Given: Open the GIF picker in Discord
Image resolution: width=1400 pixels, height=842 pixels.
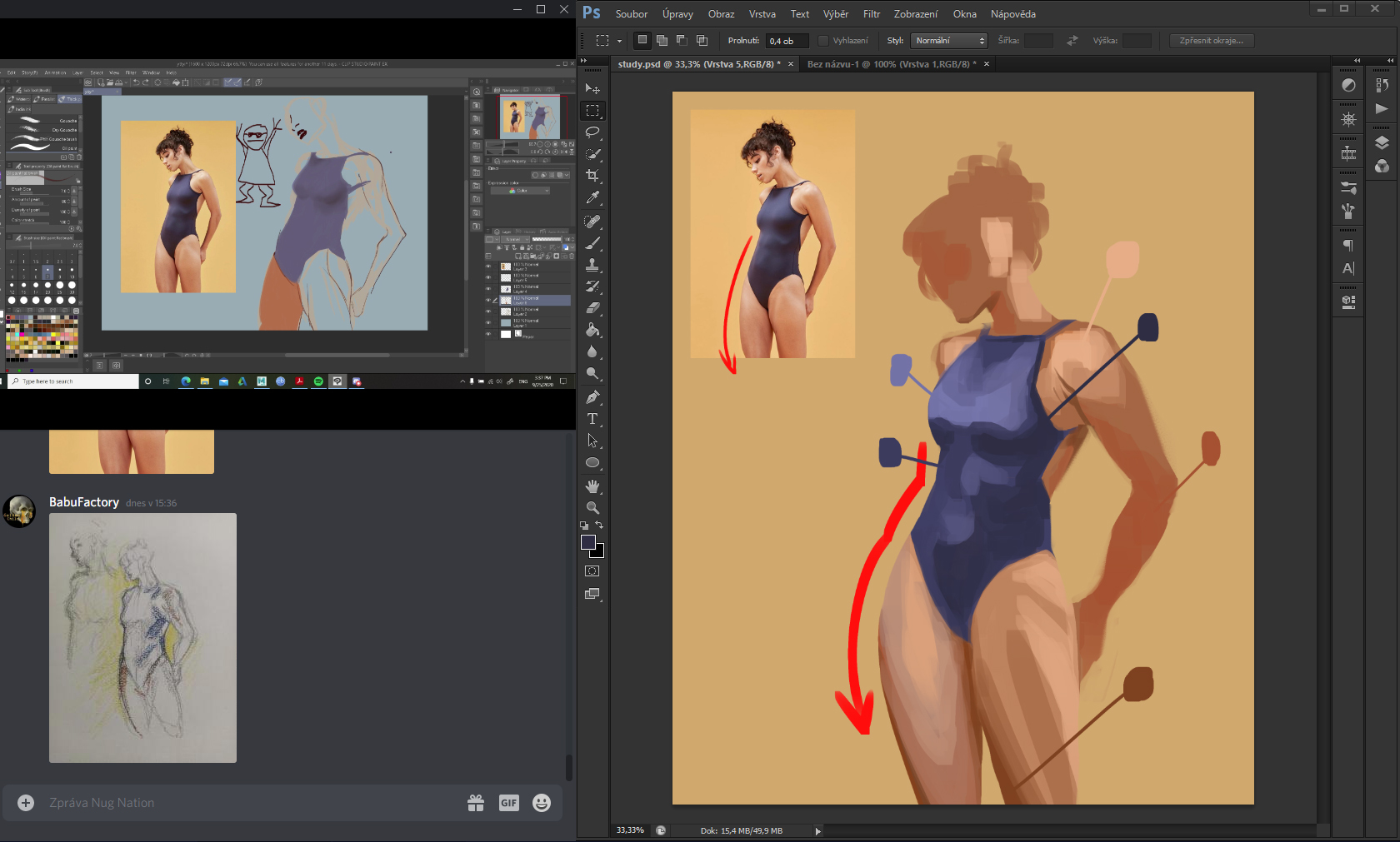Looking at the screenshot, I should tap(508, 803).
